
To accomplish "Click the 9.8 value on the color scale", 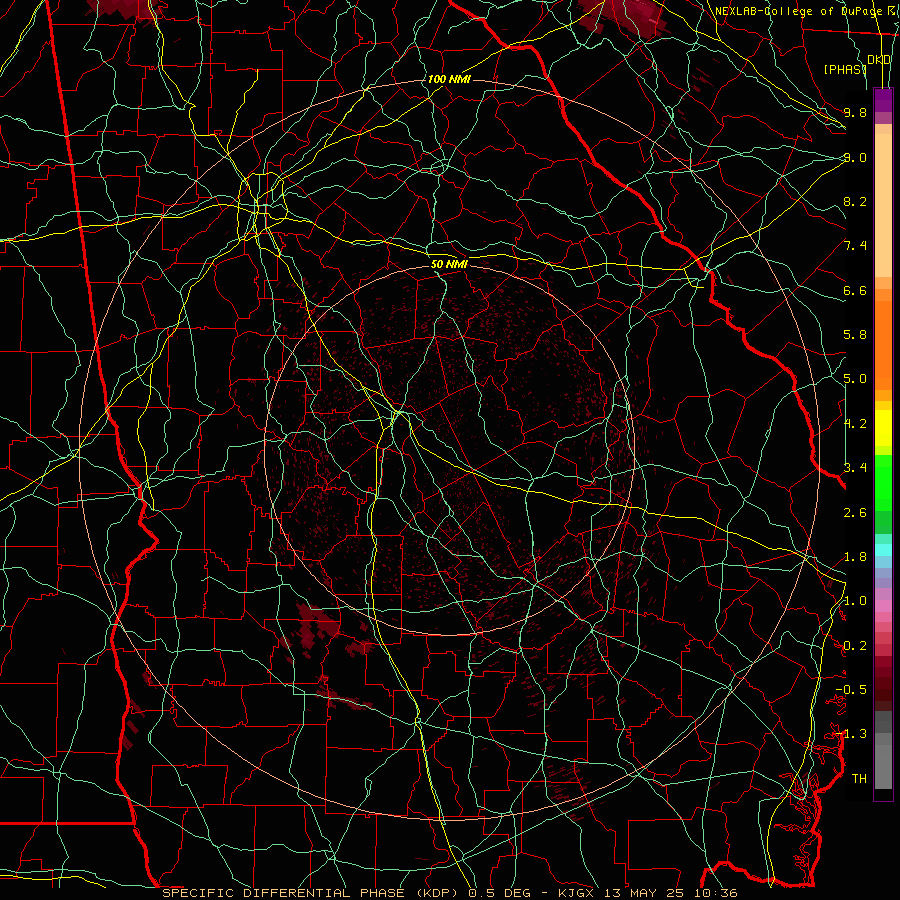I will pyautogui.click(x=855, y=112).
